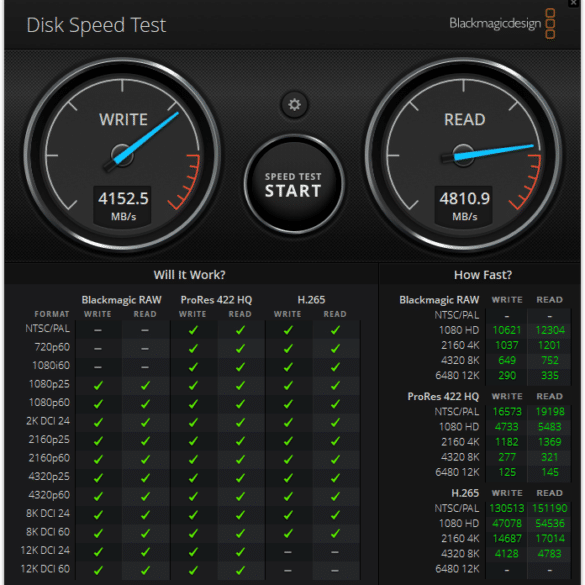Click the 1080p60 format row label

tap(49, 402)
